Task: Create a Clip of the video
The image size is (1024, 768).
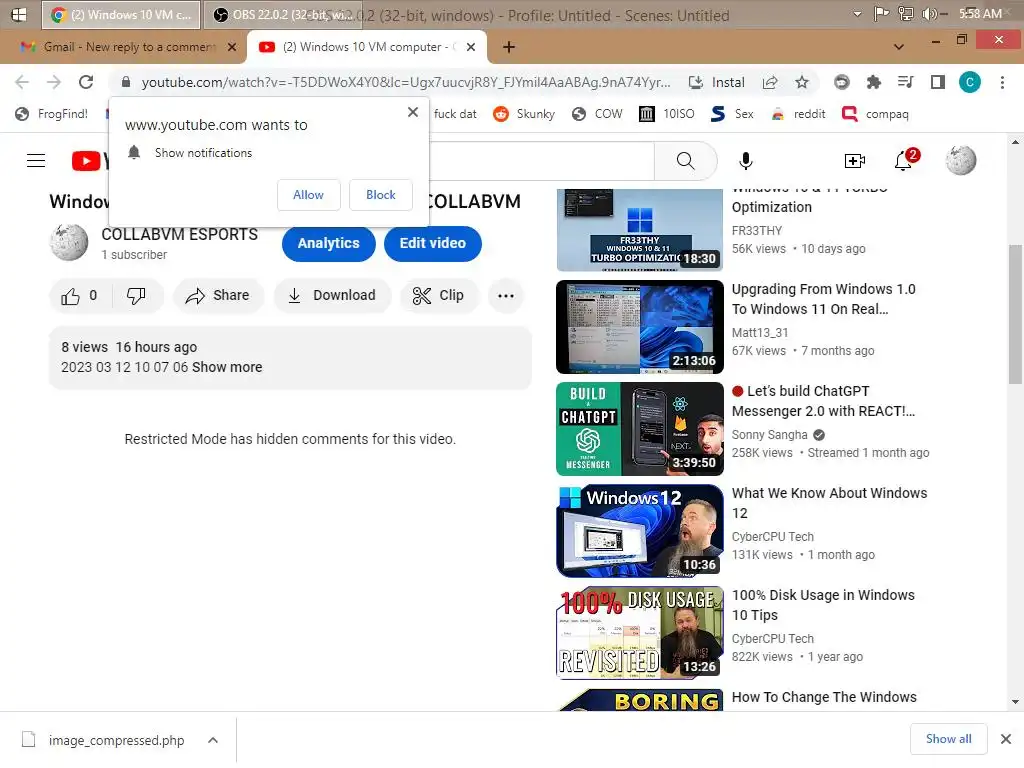Action: (x=438, y=296)
